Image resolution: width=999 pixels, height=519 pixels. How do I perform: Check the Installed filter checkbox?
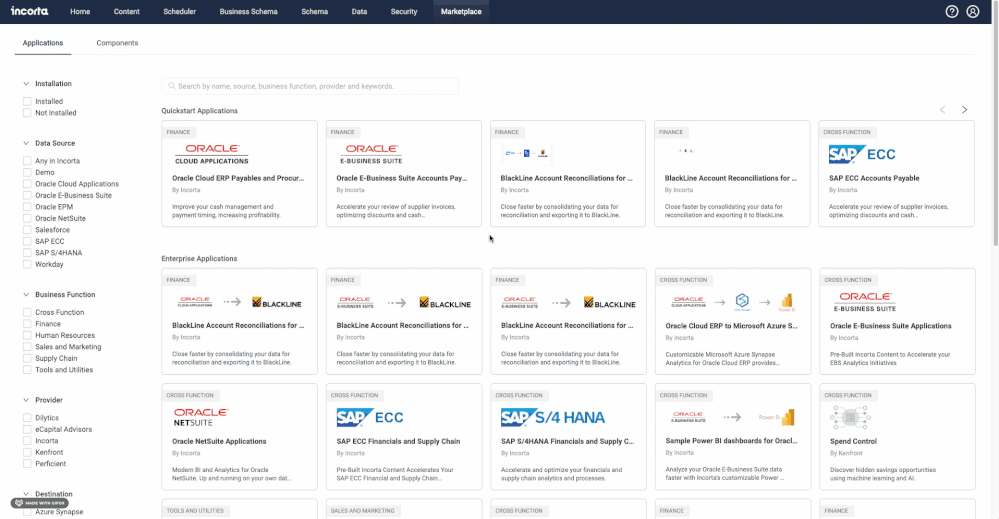(x=27, y=101)
